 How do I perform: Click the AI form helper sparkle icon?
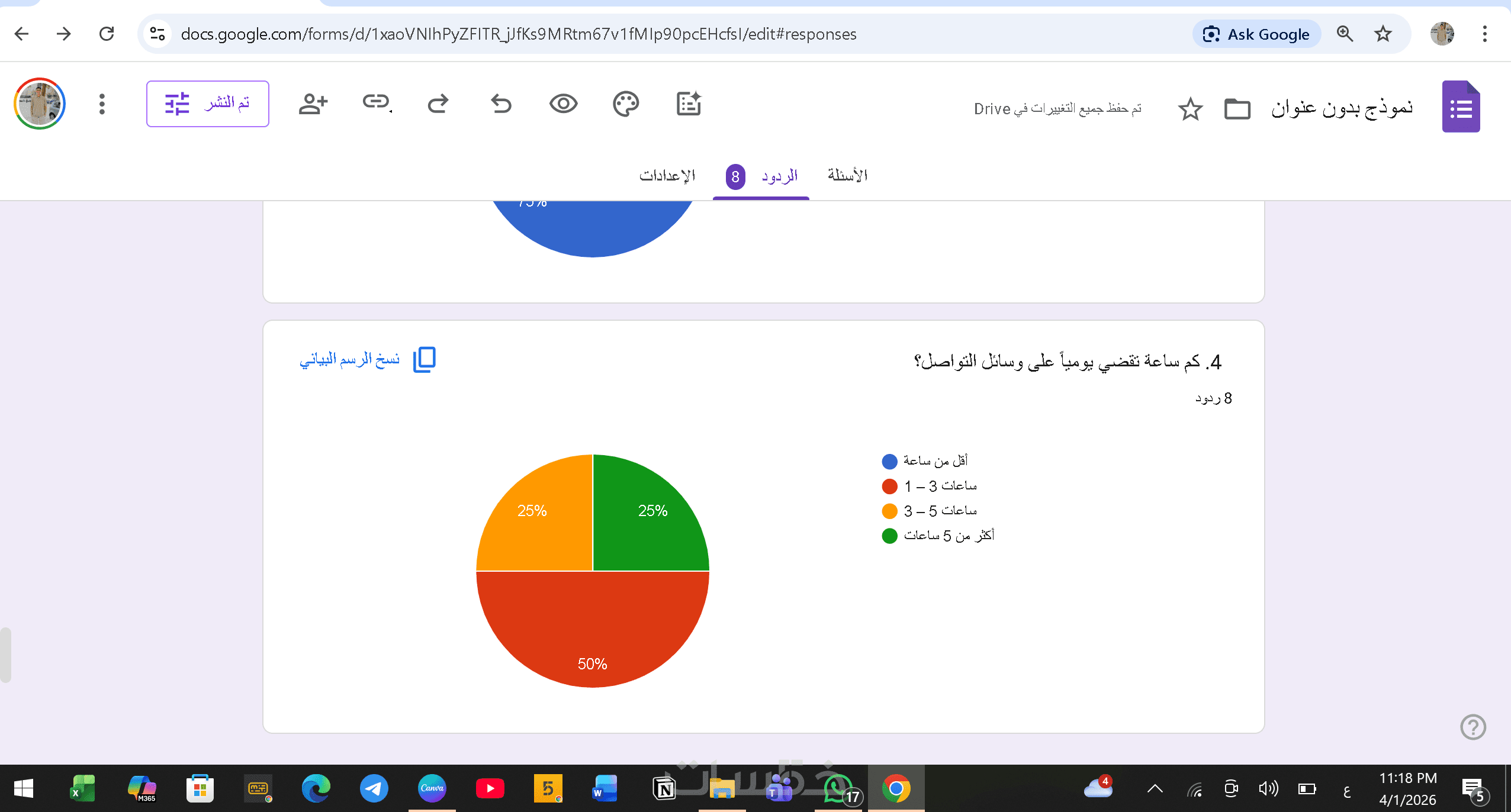click(689, 104)
